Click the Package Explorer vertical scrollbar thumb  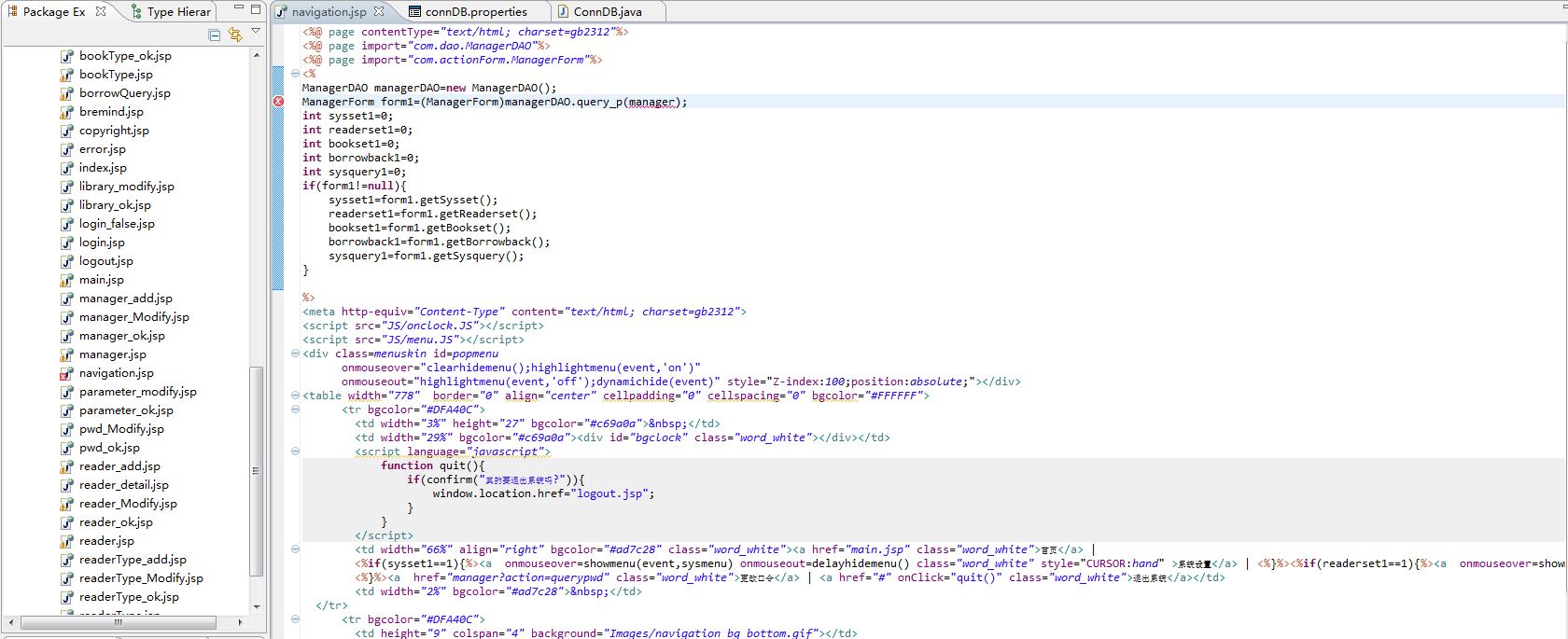pos(256,471)
